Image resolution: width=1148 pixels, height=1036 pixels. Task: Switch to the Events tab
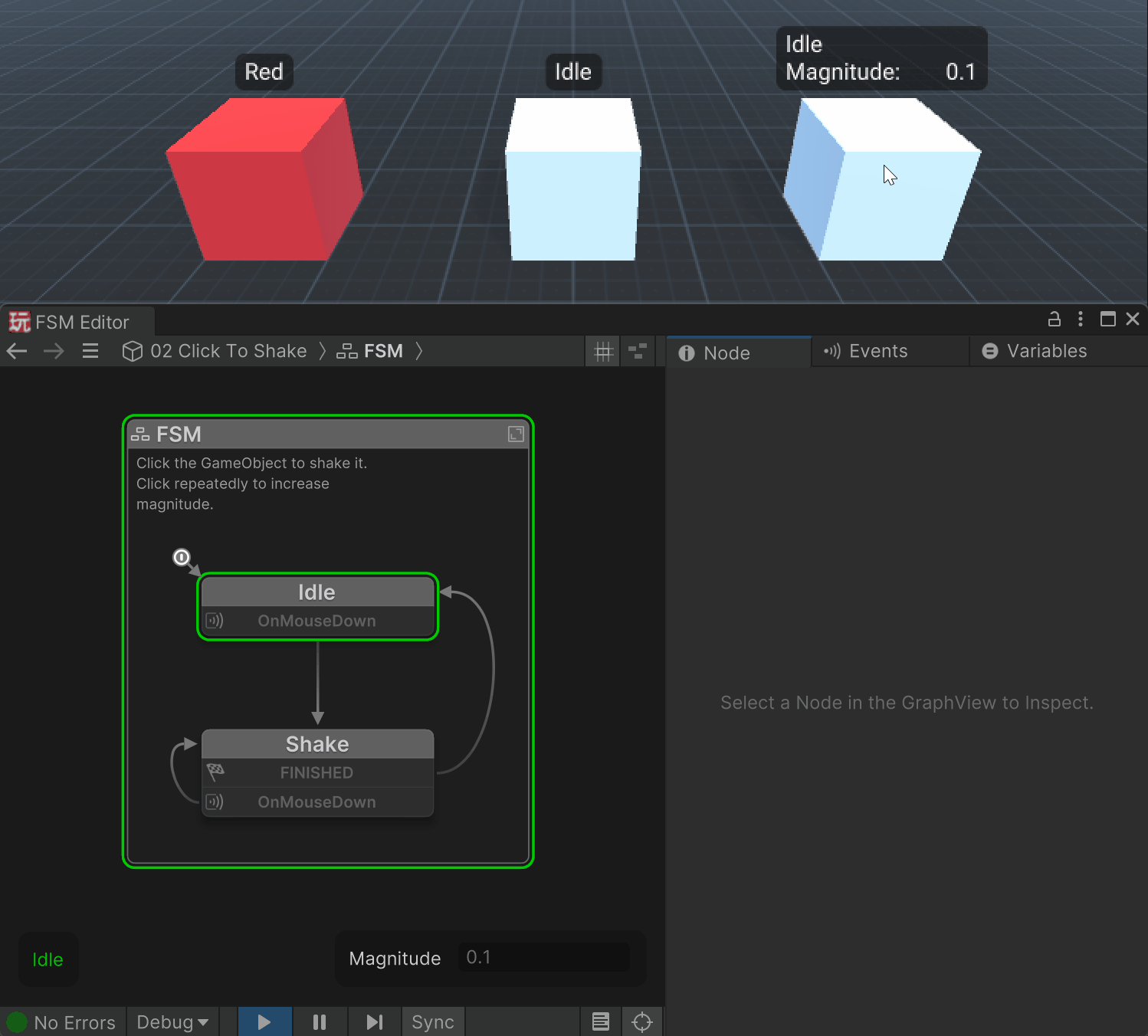890,351
